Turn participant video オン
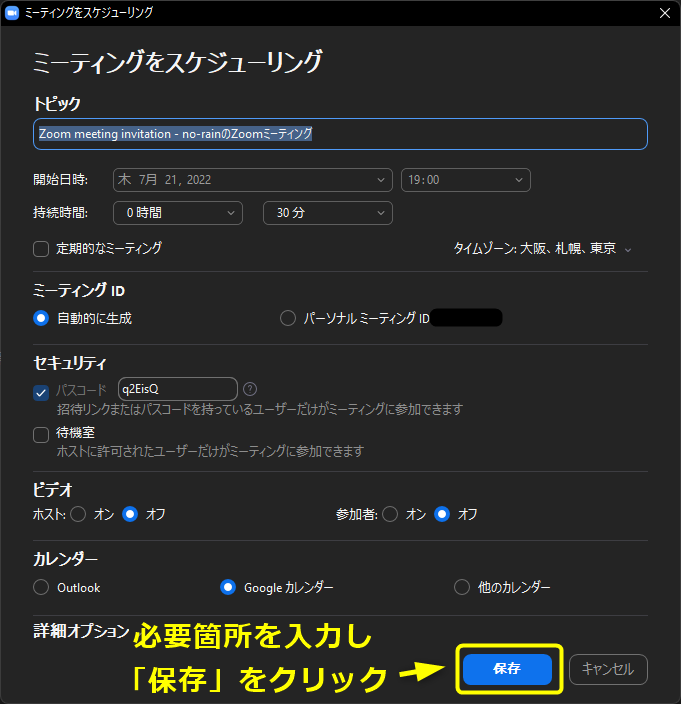The image size is (681, 704). coord(390,514)
